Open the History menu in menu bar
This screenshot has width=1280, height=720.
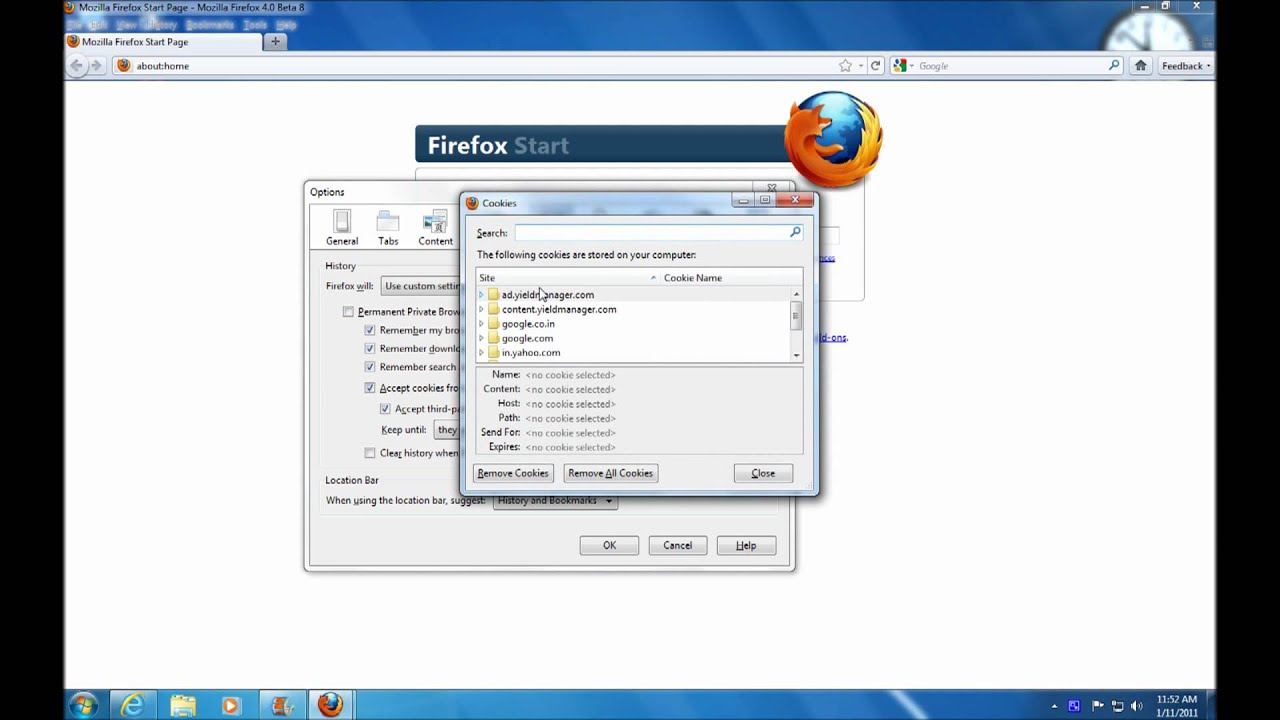[x=162, y=24]
